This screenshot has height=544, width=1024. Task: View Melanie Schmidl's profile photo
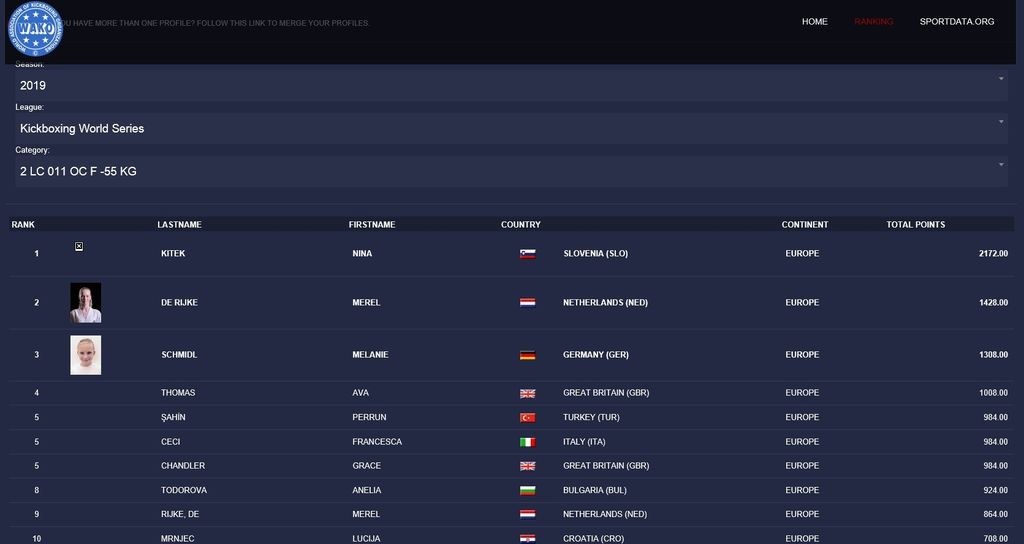(x=85, y=355)
